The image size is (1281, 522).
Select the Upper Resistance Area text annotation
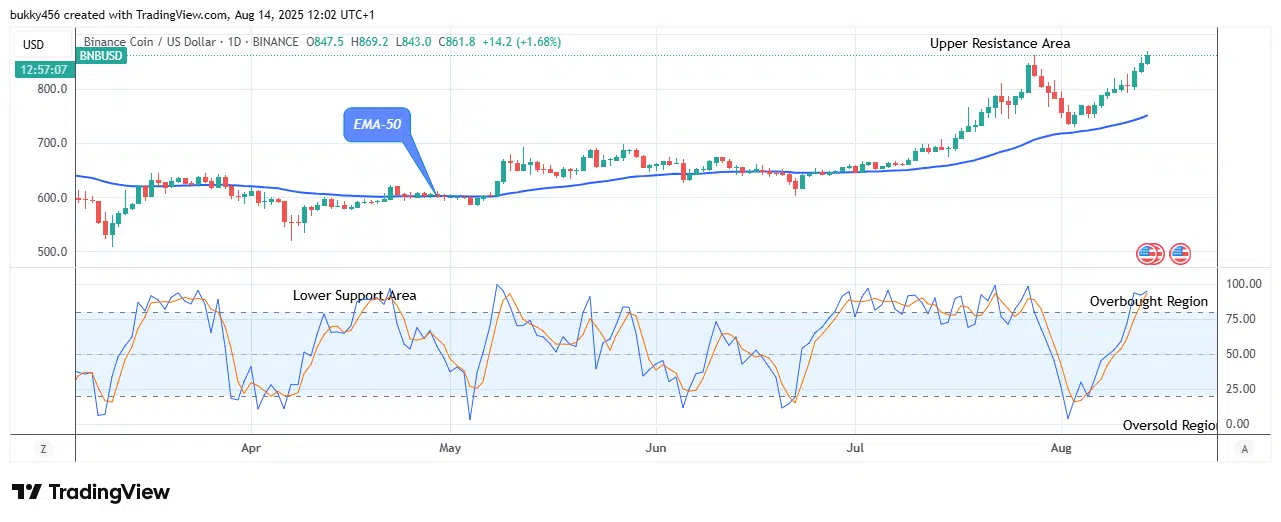pyautogui.click(x=1000, y=44)
